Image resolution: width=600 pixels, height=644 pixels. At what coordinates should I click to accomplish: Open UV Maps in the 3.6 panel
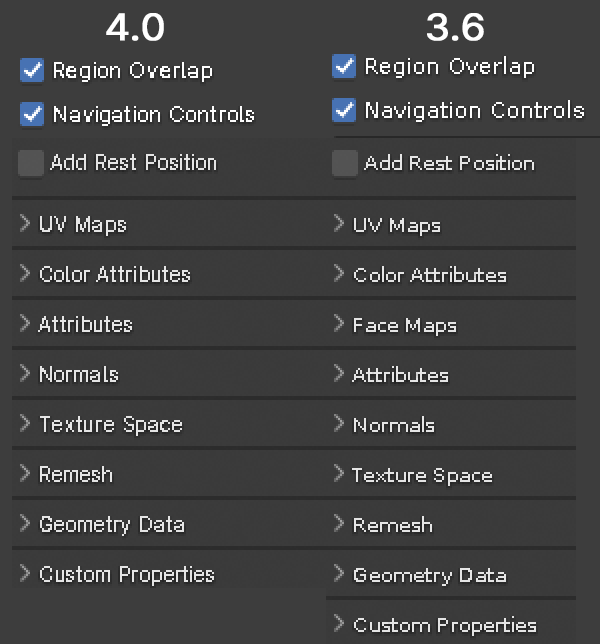coord(396,225)
